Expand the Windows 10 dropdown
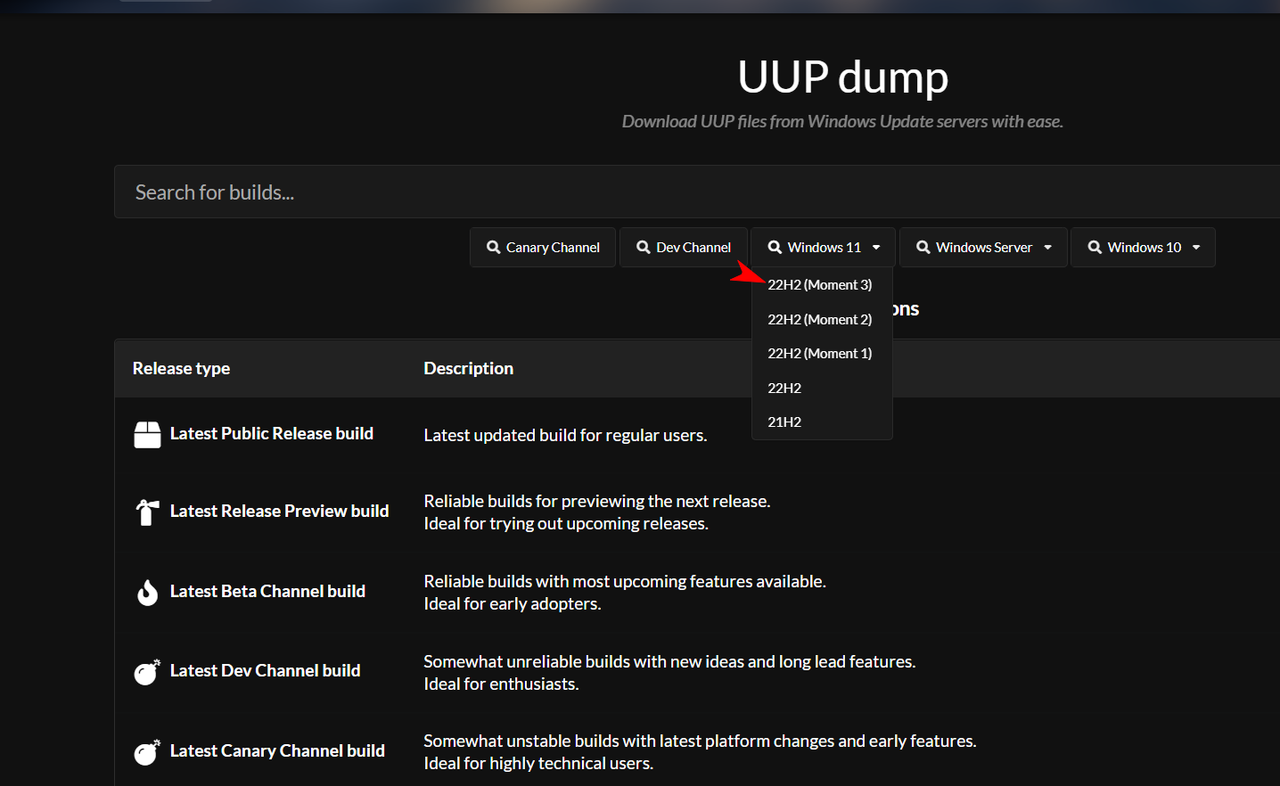The height and width of the screenshot is (786, 1280). (1143, 247)
